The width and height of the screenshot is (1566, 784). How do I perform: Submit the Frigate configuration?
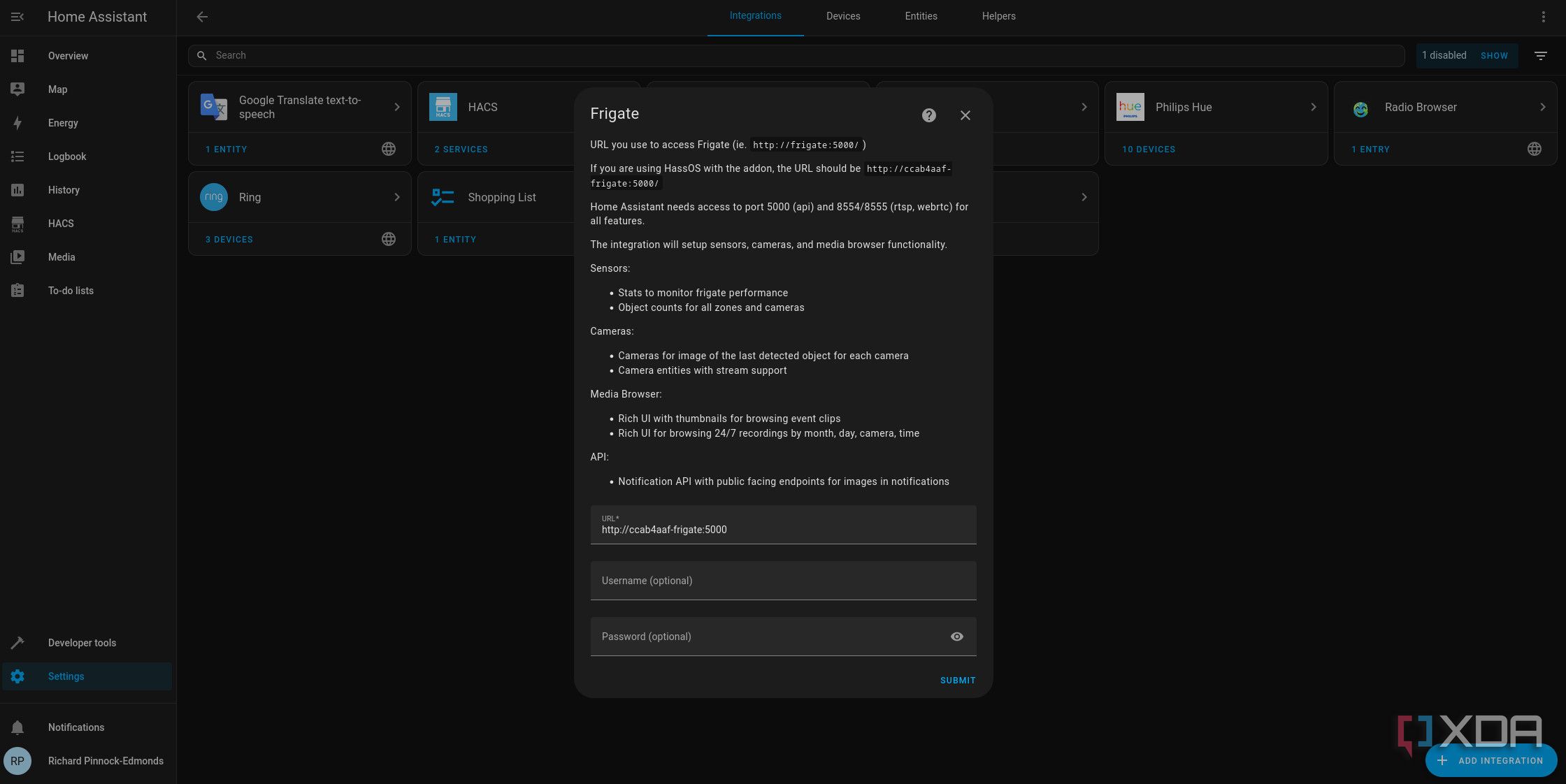(957, 681)
